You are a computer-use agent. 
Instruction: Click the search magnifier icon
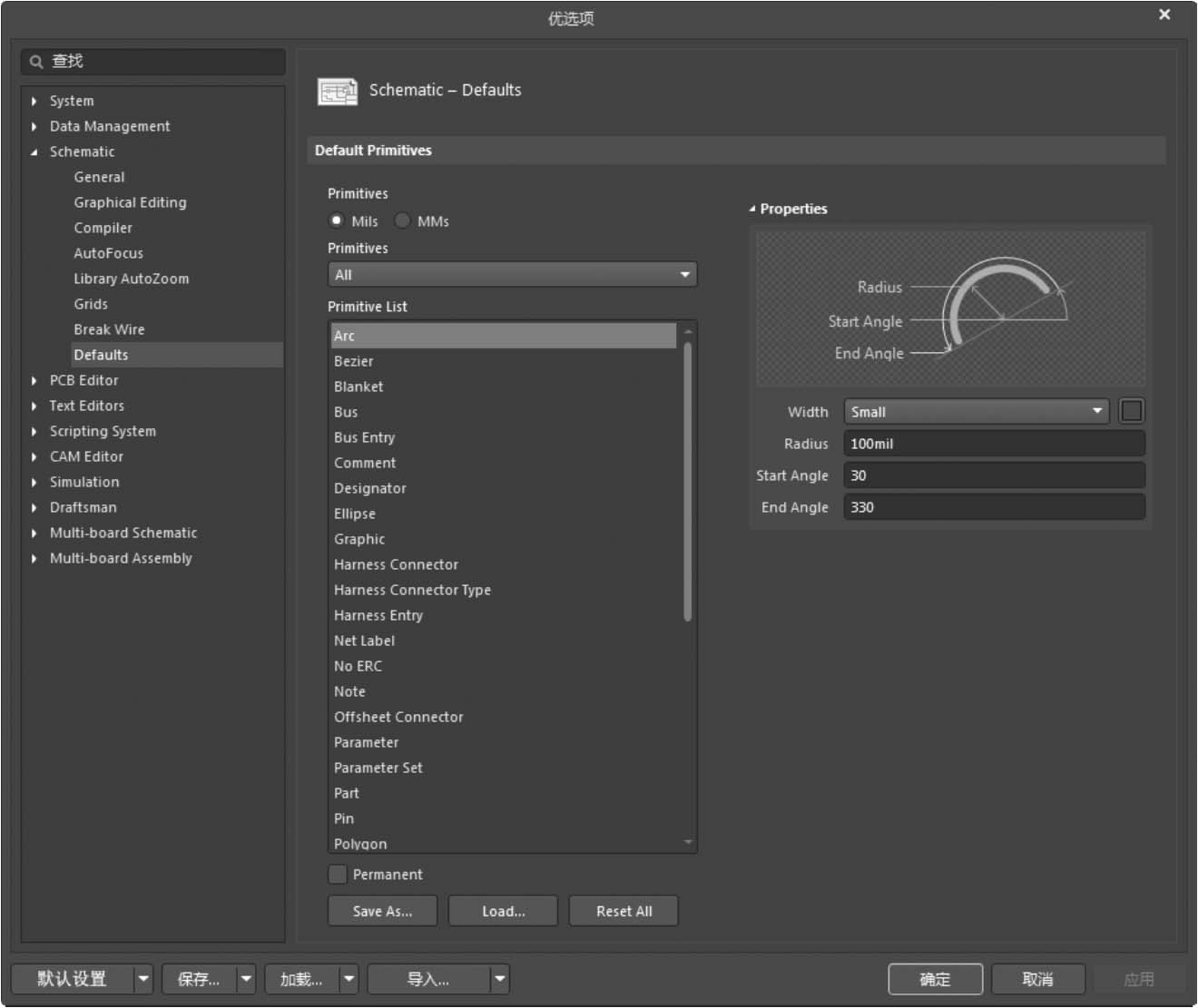point(36,62)
